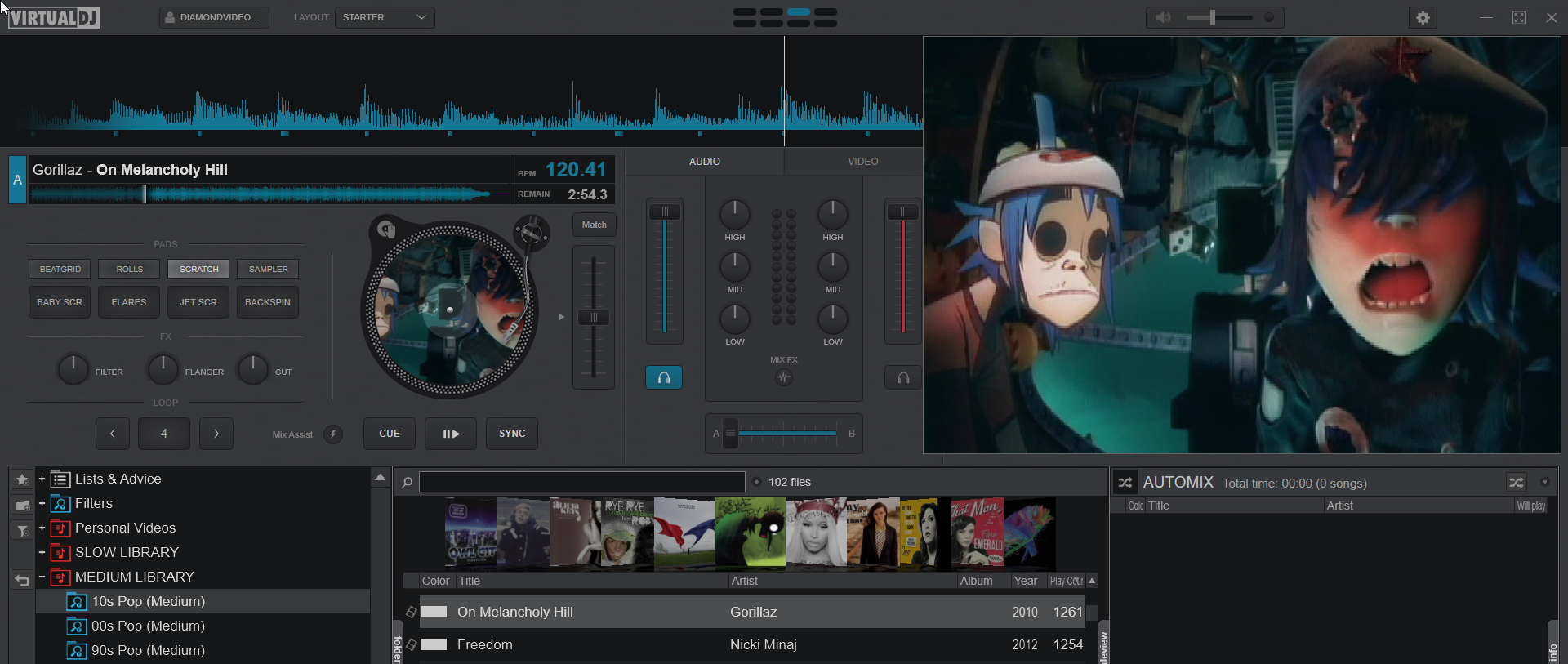1568x664 pixels.
Task: Click the automix panel options dot
Action: (1544, 482)
